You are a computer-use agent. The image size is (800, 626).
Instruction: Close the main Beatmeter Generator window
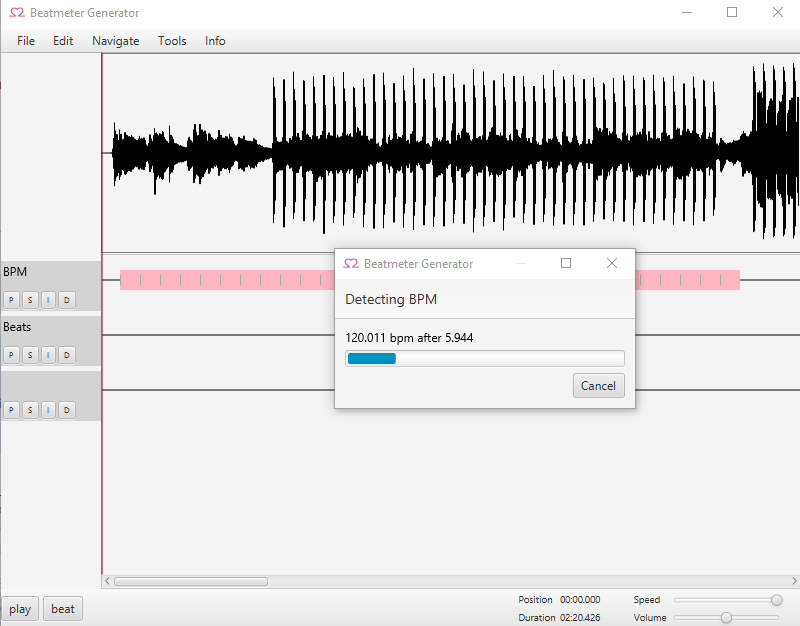pyautogui.click(x=778, y=12)
